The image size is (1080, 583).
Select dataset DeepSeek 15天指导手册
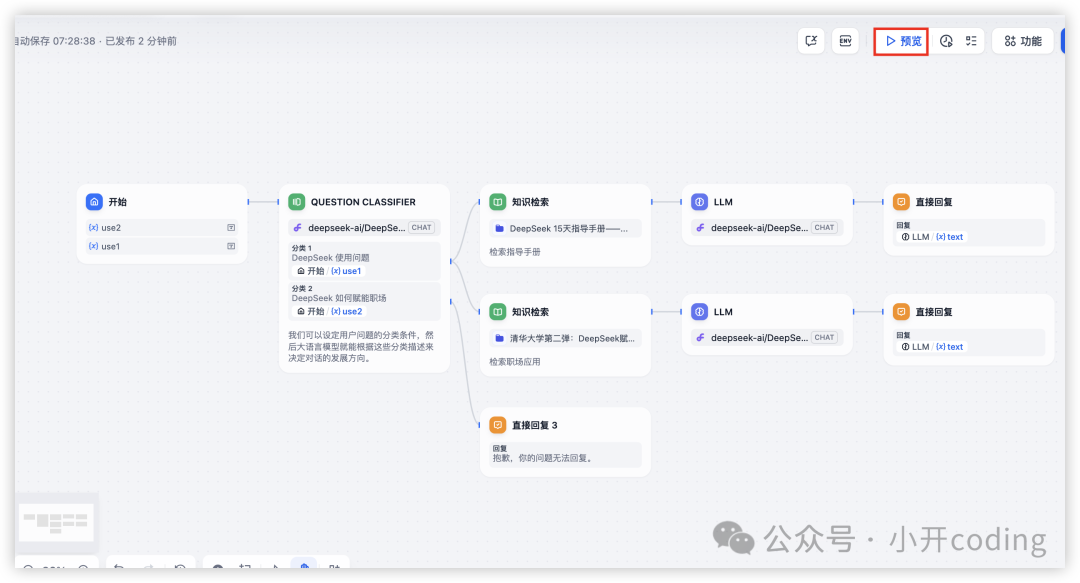(565, 228)
